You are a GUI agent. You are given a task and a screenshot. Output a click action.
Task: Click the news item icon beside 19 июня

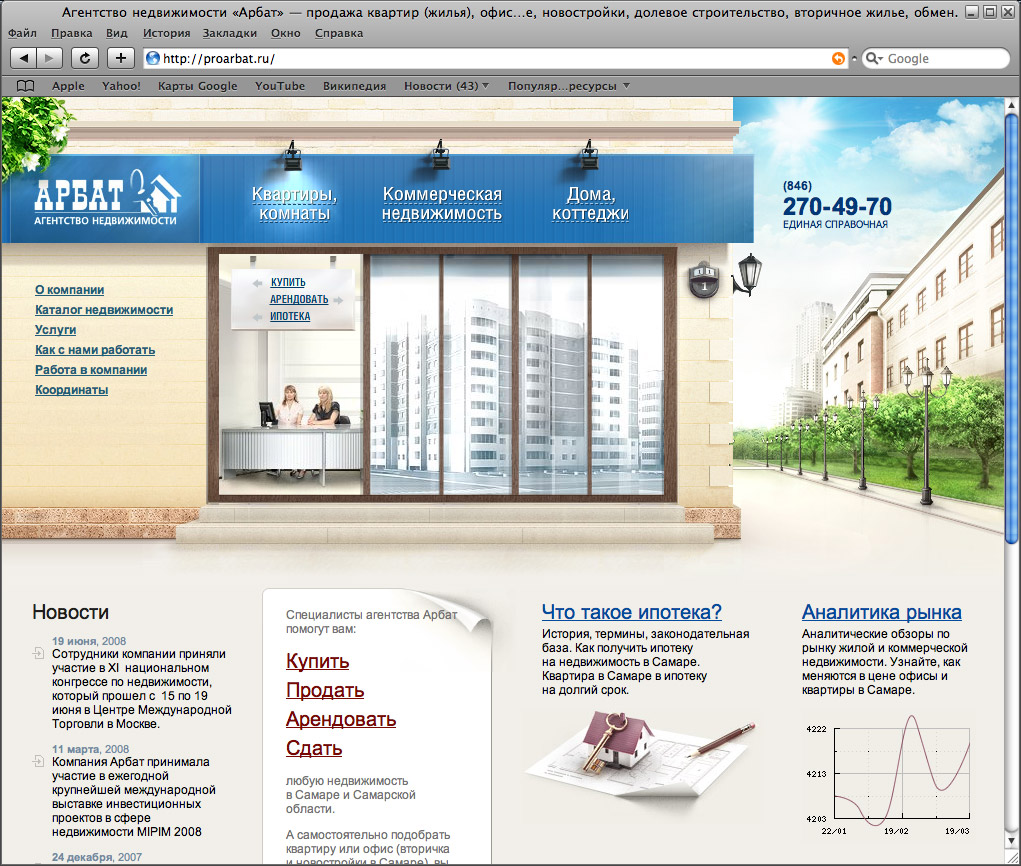click(x=38, y=653)
